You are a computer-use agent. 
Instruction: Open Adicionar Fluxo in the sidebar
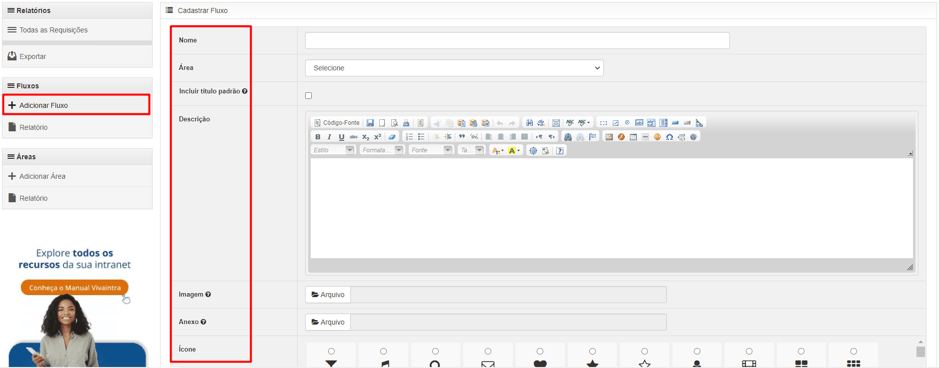pos(76,105)
